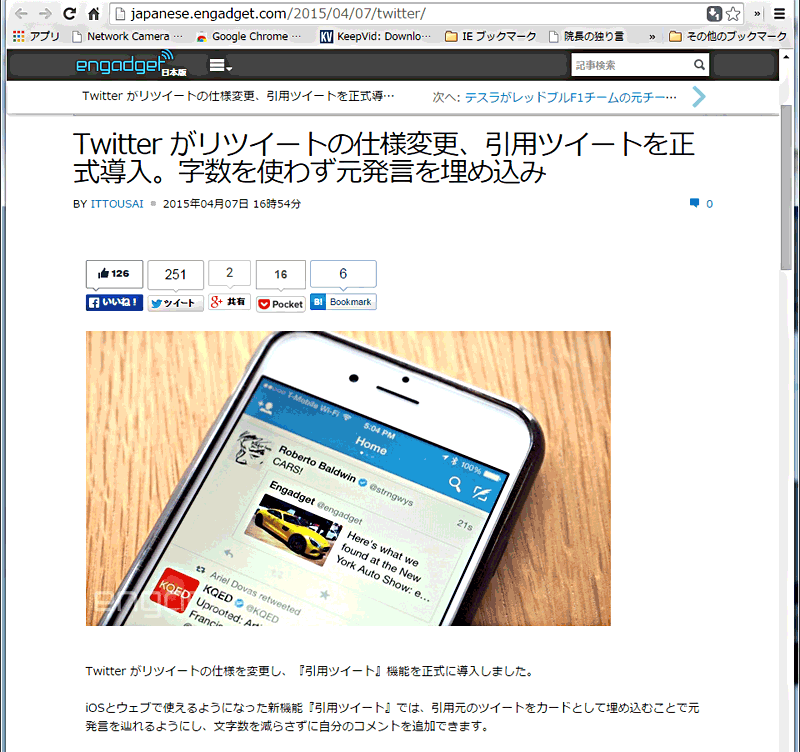Bookmark this page with the star icon
This screenshot has width=800, height=752.
733,14
